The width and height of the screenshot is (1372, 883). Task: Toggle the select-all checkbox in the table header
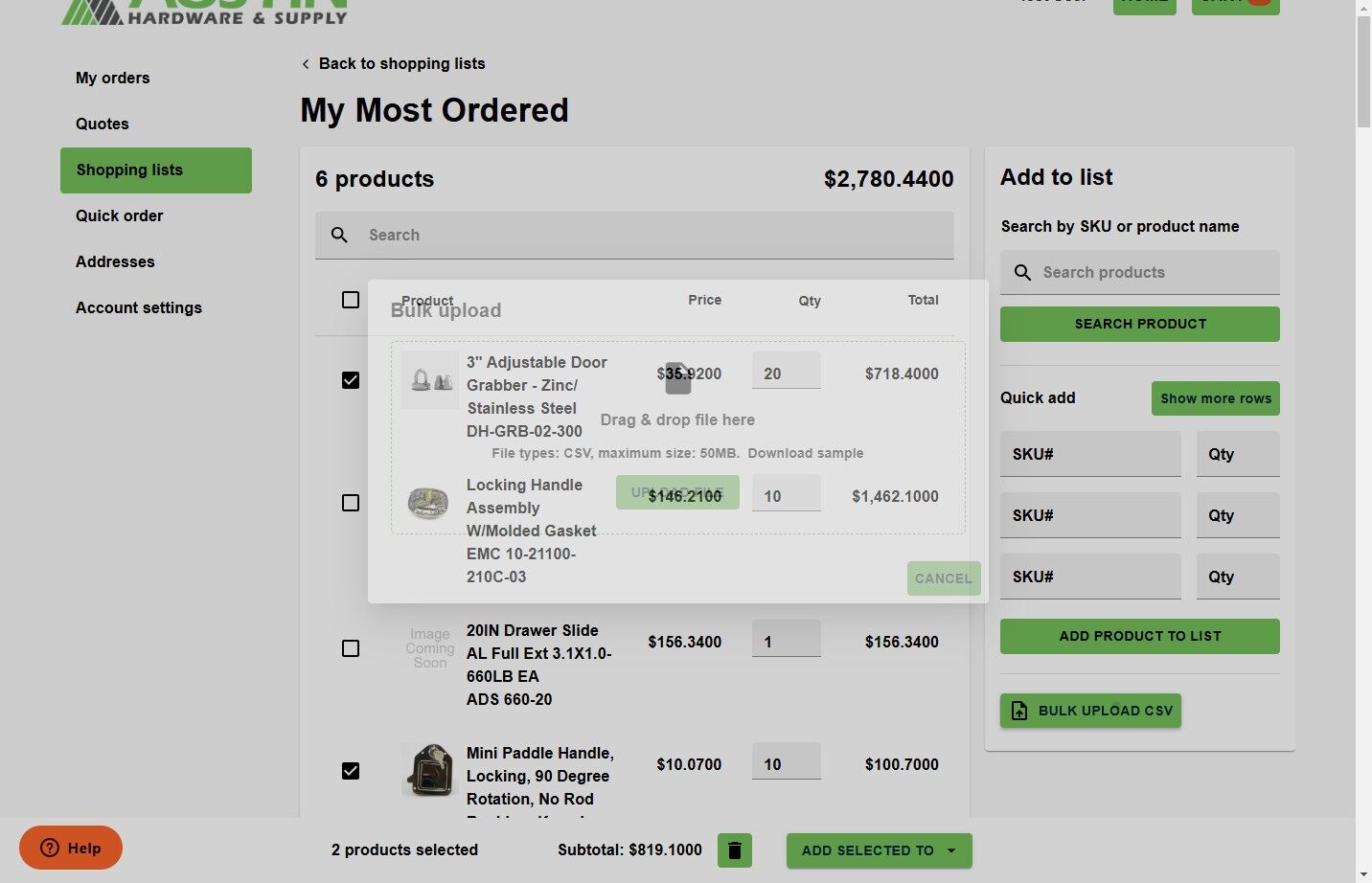351,300
